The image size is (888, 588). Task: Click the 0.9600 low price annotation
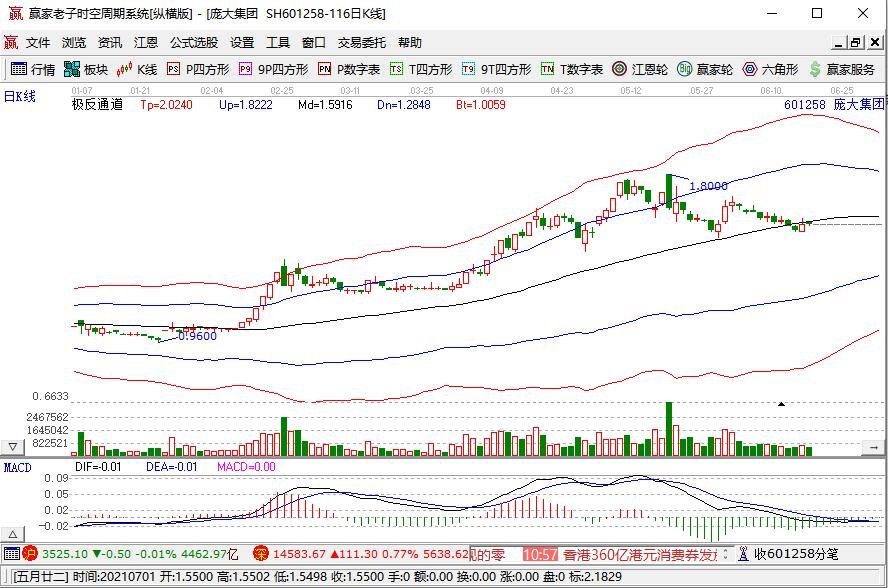[197, 336]
